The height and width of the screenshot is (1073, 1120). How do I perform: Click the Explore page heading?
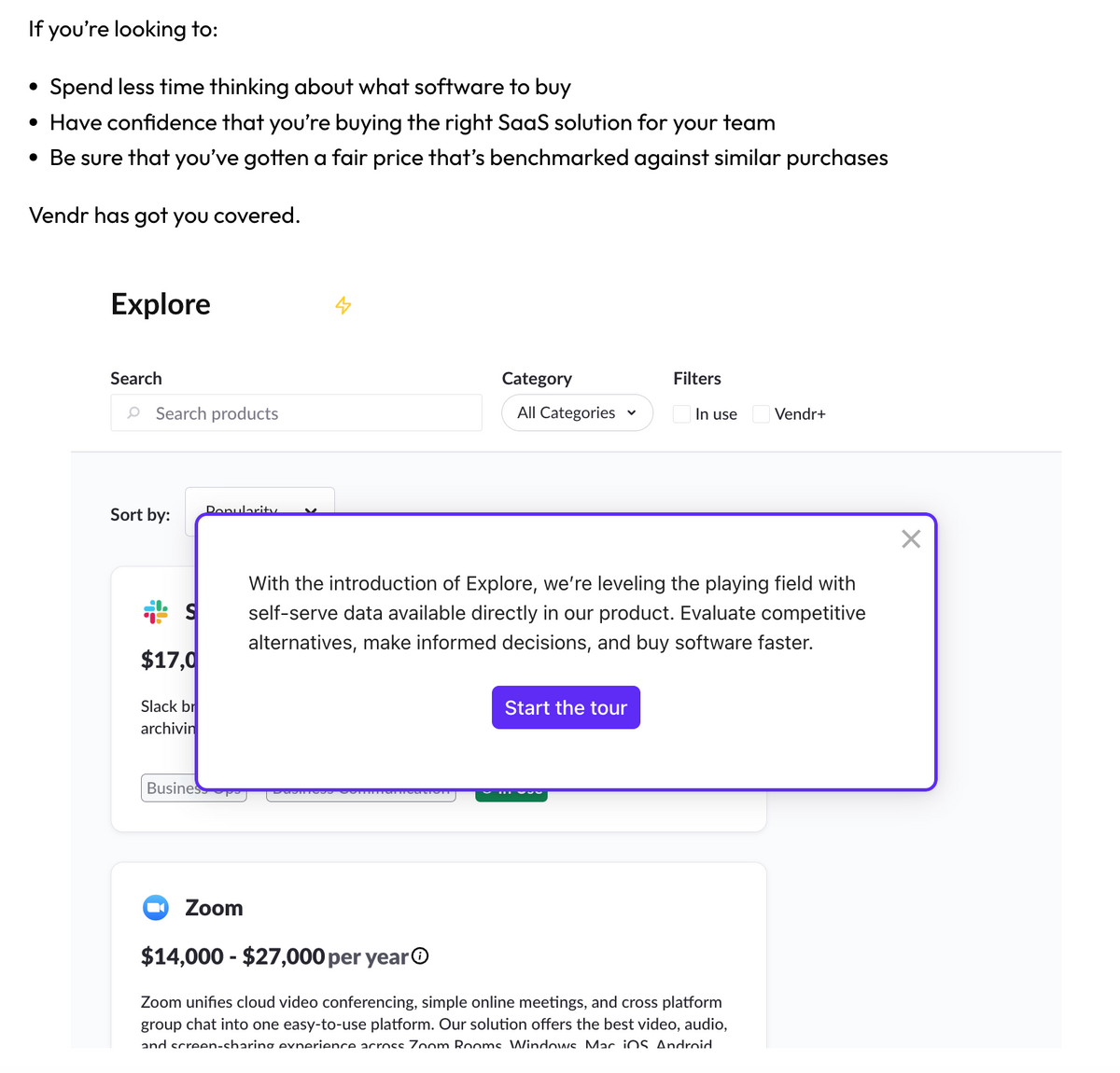point(161,304)
